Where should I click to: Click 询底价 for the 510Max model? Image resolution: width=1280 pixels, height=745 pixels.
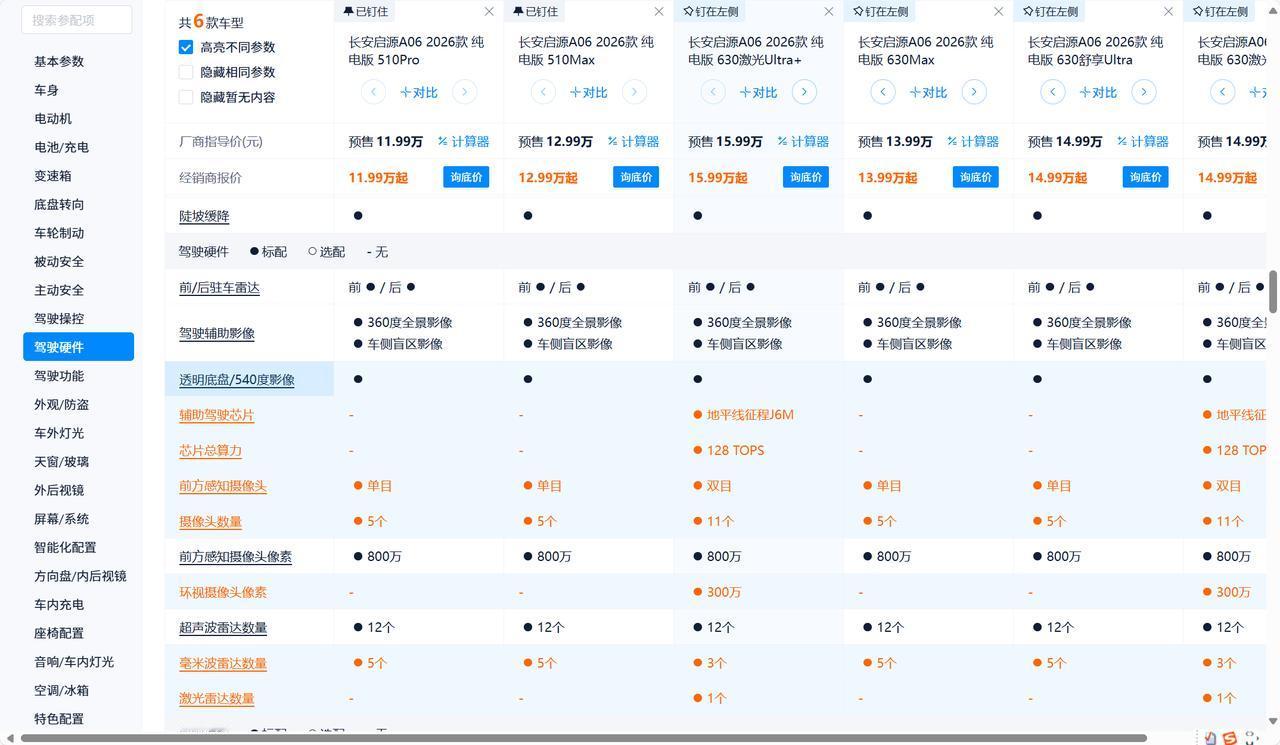pos(636,177)
